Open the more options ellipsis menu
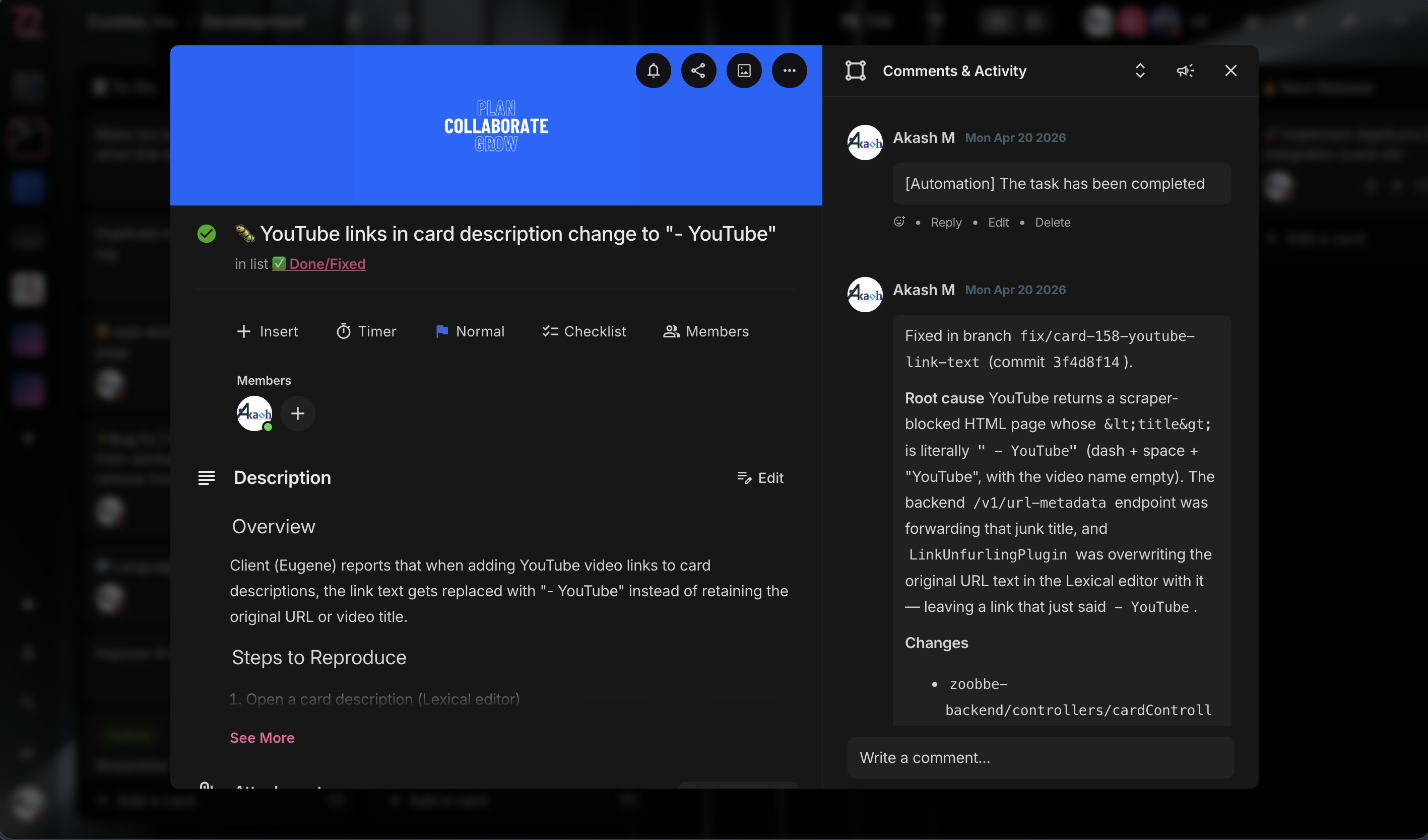Image resolution: width=1428 pixels, height=840 pixels. coord(790,70)
